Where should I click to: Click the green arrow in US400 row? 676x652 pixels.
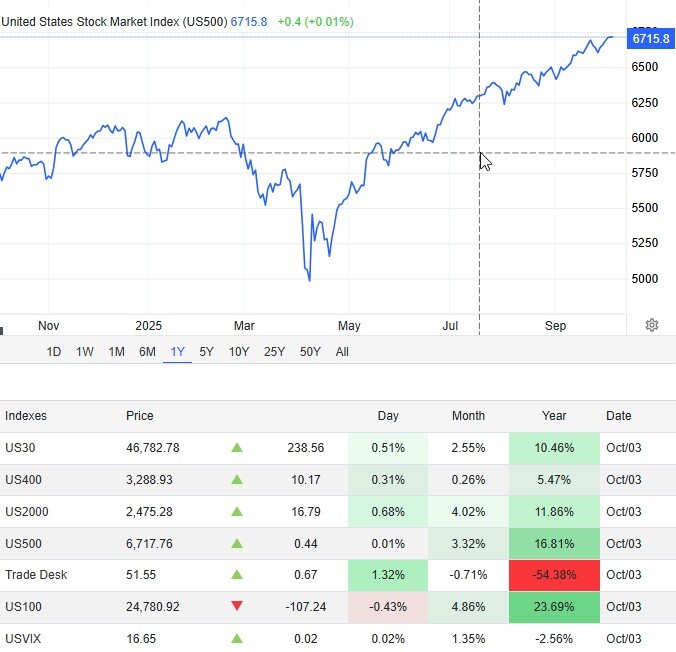(x=237, y=480)
